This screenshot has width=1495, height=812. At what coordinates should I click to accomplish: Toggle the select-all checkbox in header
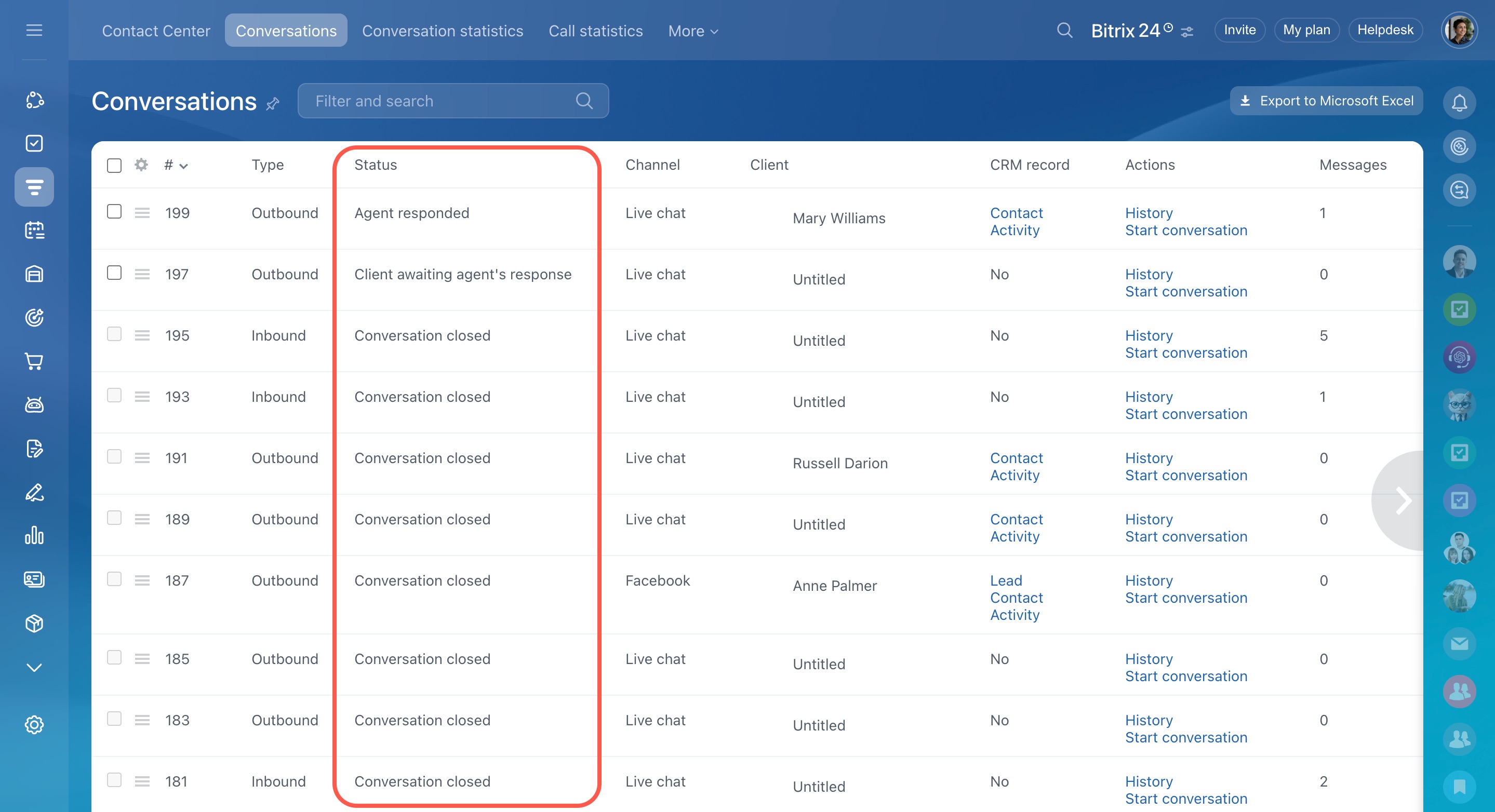click(x=114, y=165)
